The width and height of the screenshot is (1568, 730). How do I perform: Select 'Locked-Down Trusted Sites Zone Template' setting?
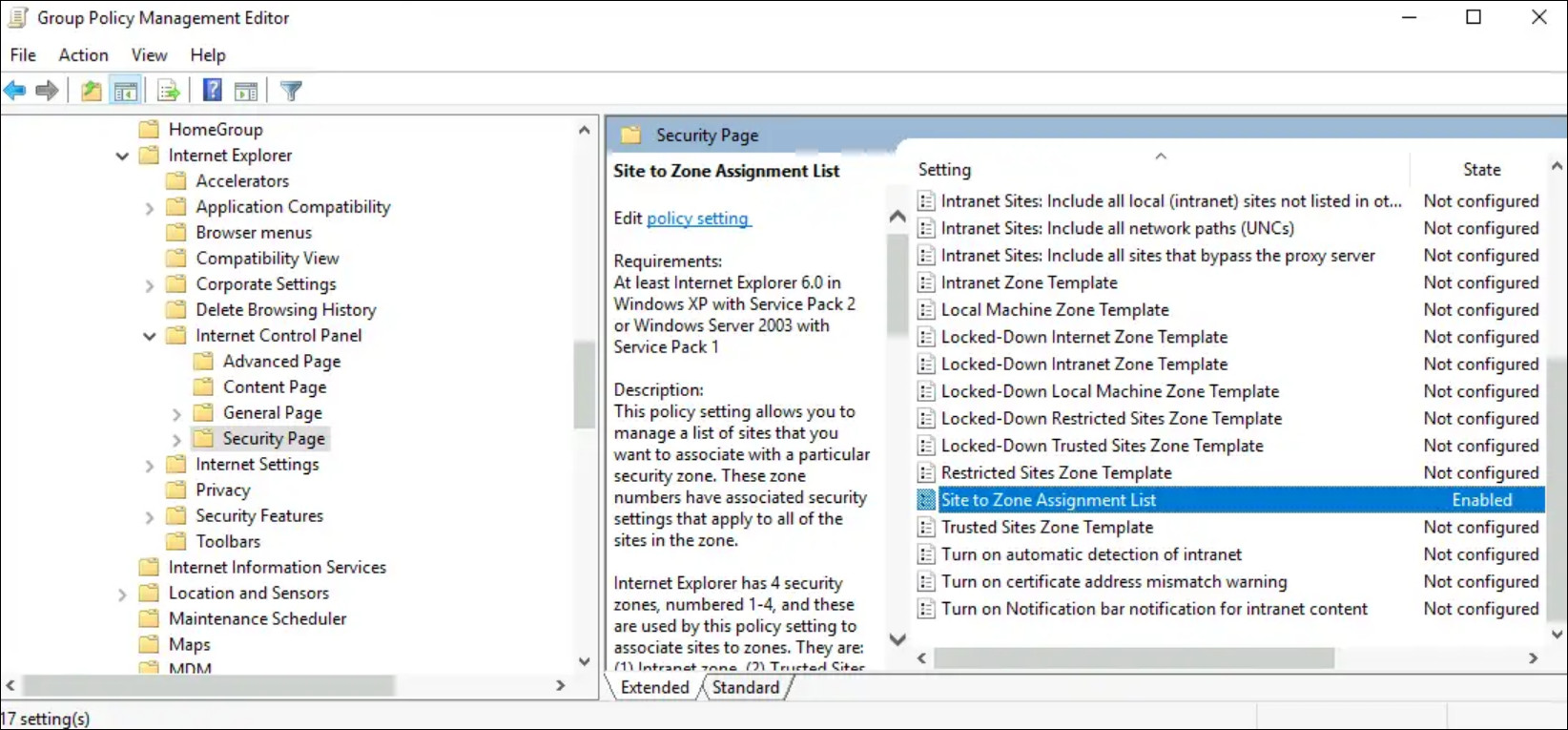point(1103,446)
